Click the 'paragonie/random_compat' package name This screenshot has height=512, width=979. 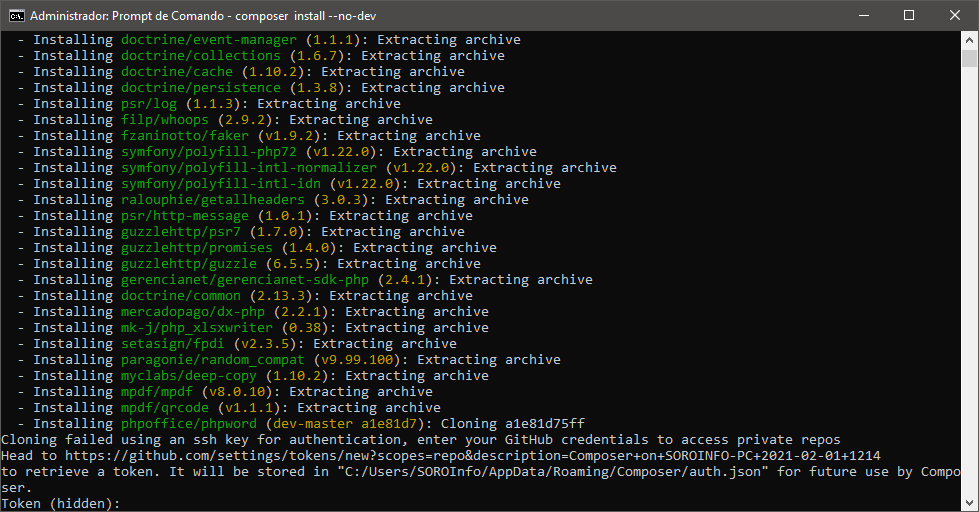tap(212, 360)
